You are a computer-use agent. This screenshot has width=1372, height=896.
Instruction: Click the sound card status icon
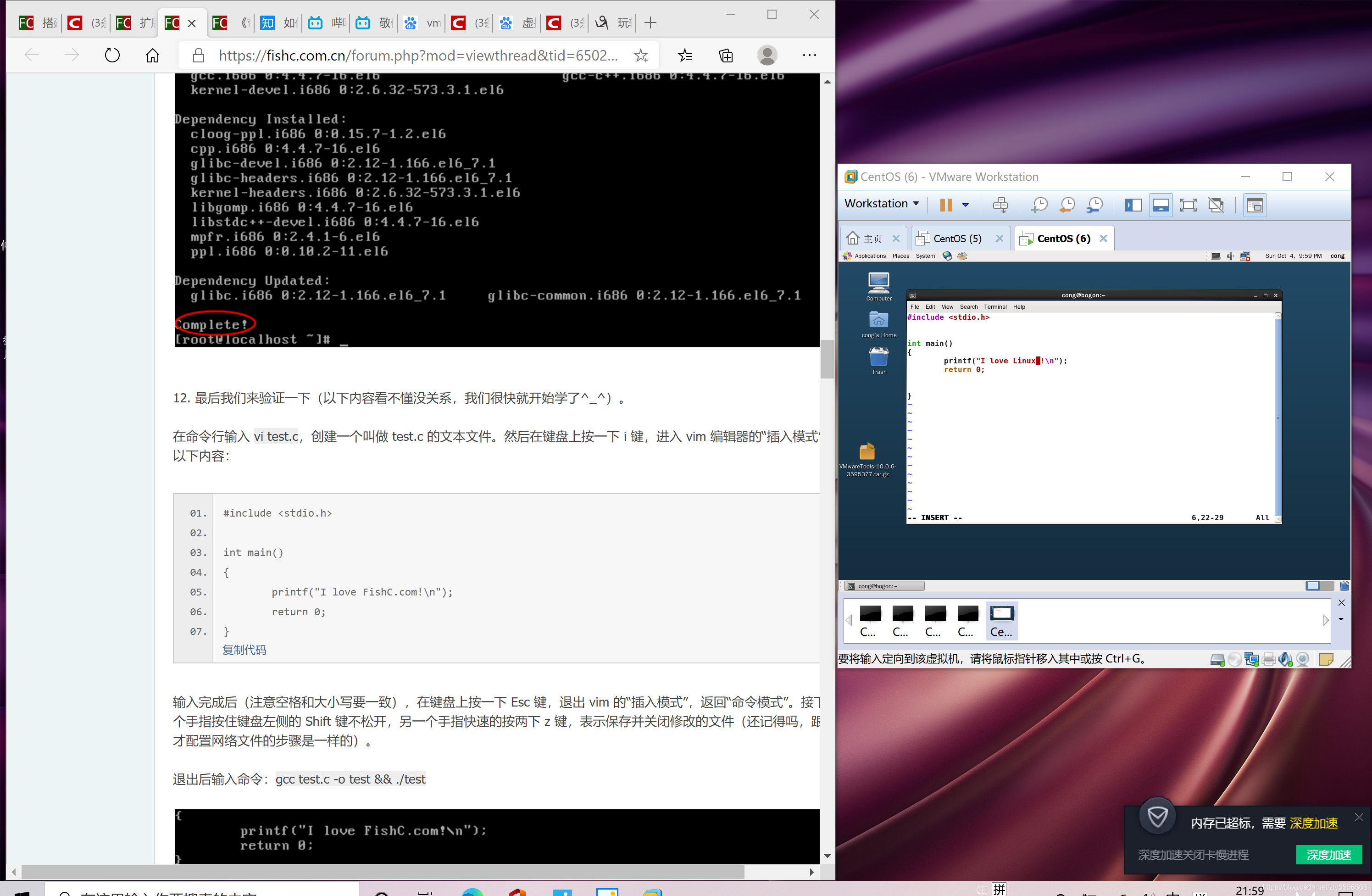(x=1285, y=659)
